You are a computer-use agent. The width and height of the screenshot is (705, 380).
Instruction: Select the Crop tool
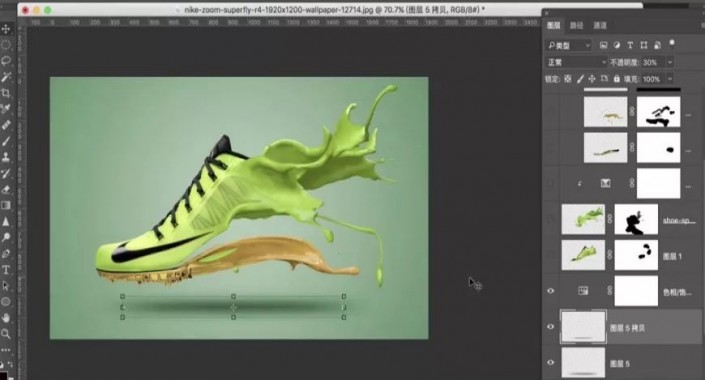pyautogui.click(x=6, y=93)
